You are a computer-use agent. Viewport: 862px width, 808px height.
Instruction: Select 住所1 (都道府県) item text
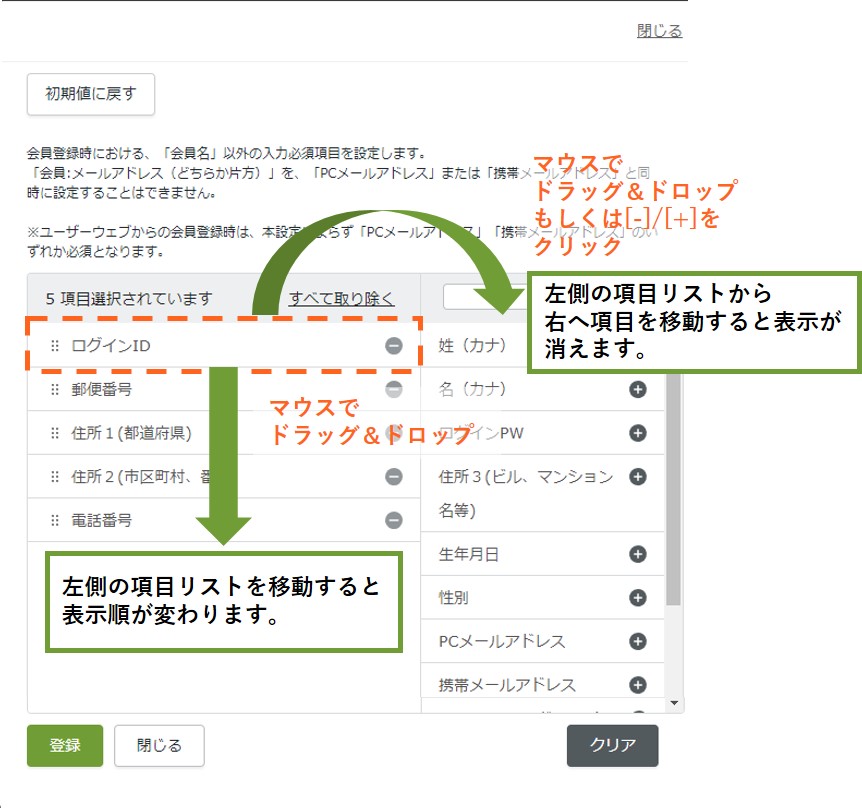pos(131,433)
